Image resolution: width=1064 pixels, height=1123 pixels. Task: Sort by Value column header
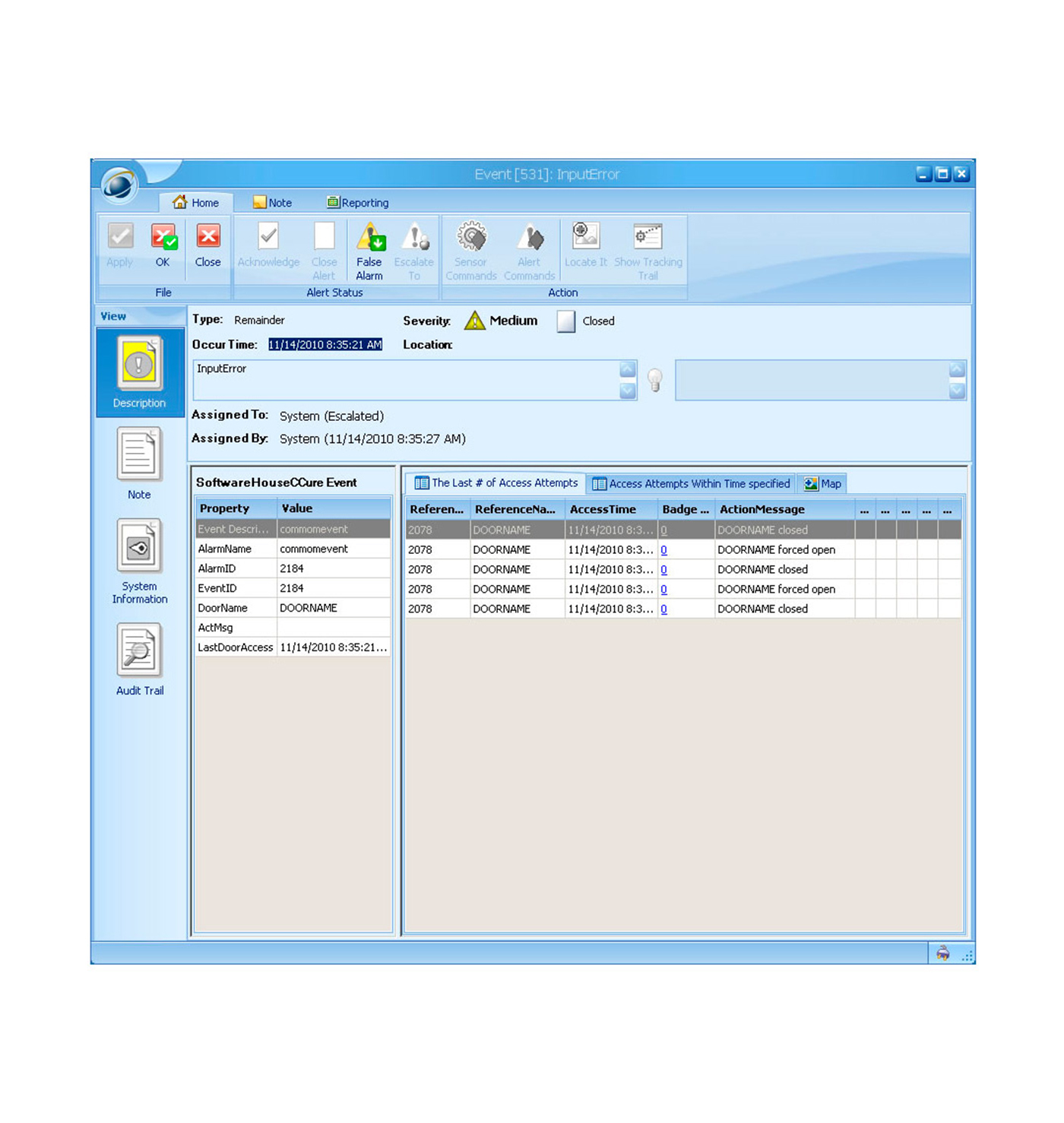click(334, 508)
